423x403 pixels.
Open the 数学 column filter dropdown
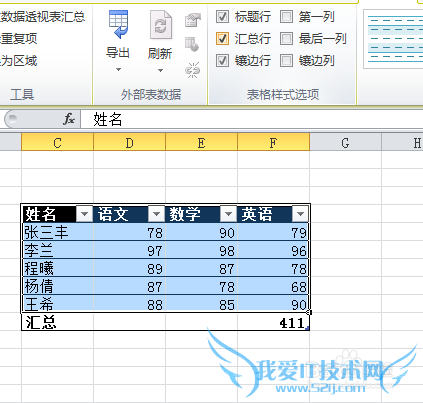(x=228, y=214)
